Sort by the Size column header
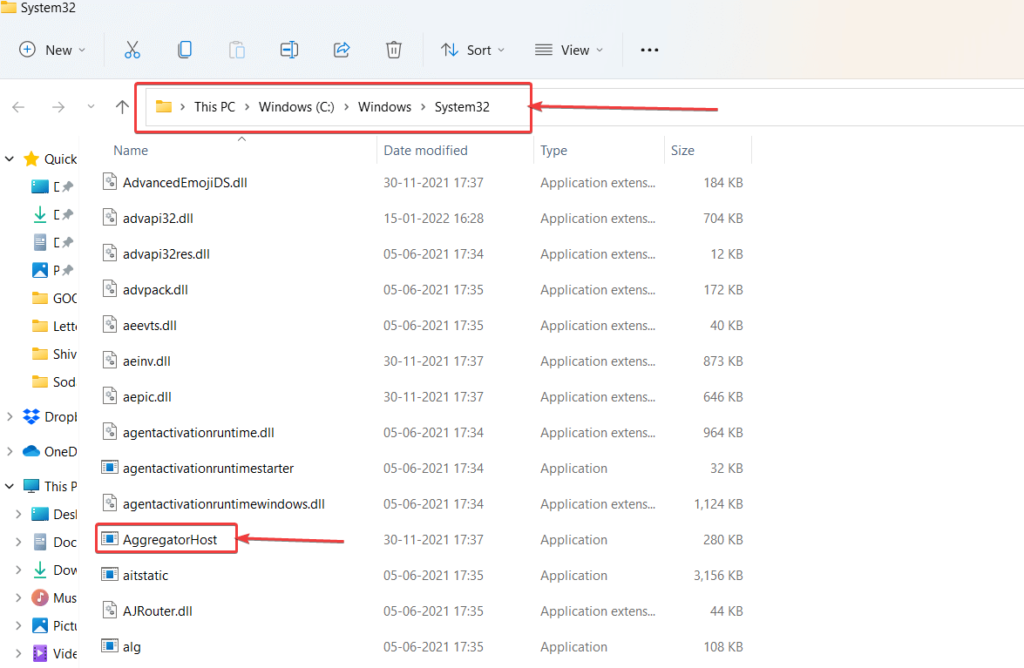 pos(682,150)
